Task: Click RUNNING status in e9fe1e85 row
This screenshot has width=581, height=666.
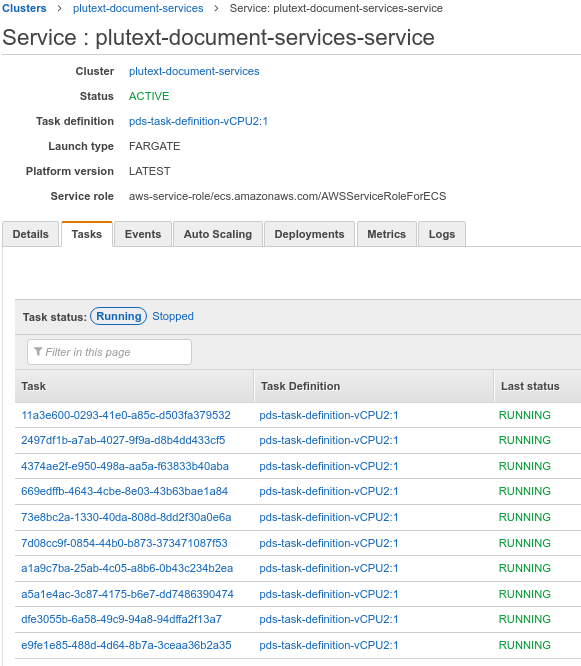Action: point(525,645)
